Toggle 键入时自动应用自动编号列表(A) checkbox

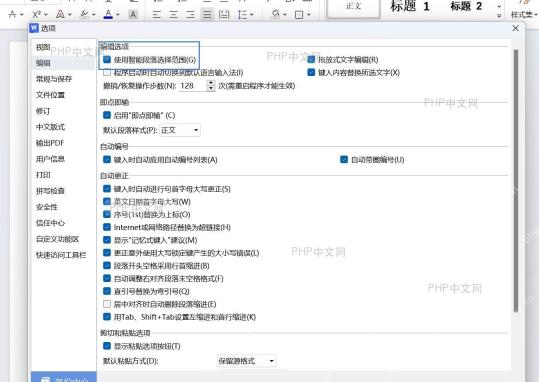(x=107, y=160)
